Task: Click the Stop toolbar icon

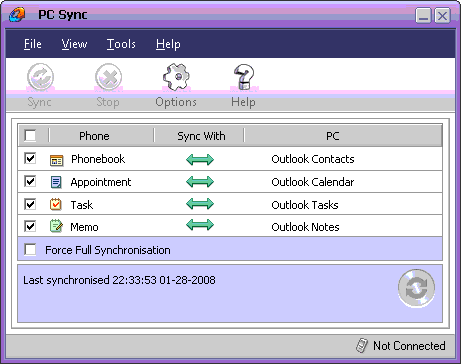Action: 108,77
